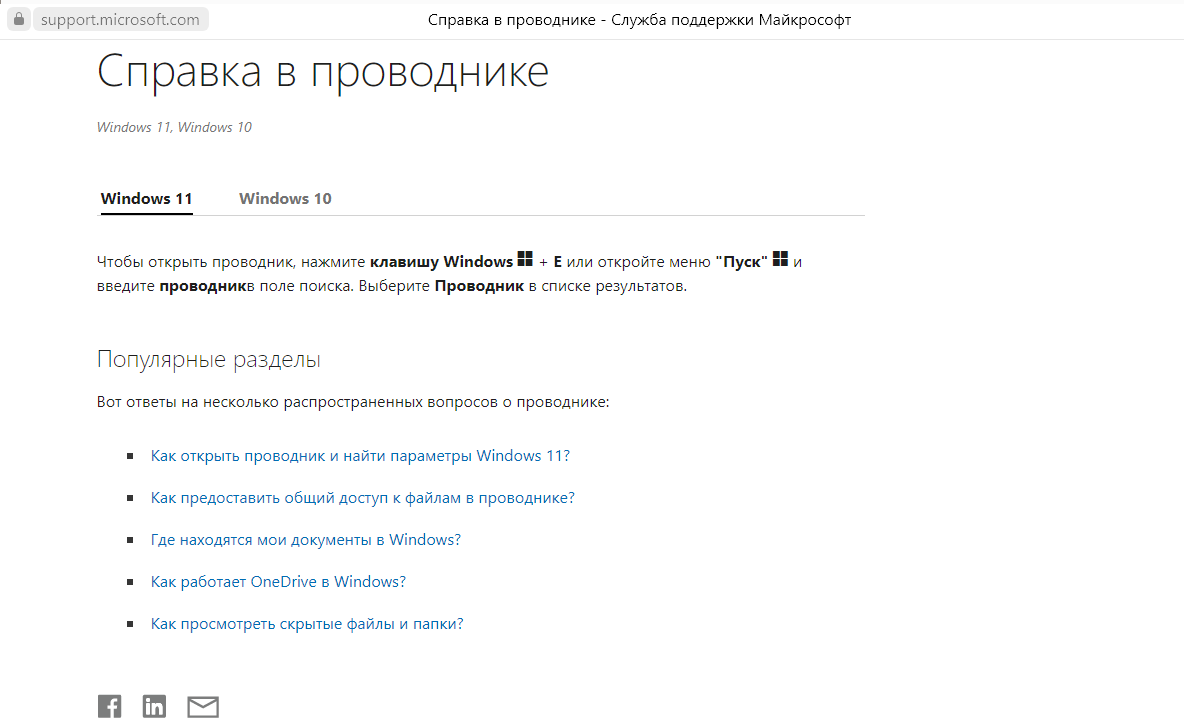Open link "Как работает OneDrive в Windows?"

click(278, 582)
